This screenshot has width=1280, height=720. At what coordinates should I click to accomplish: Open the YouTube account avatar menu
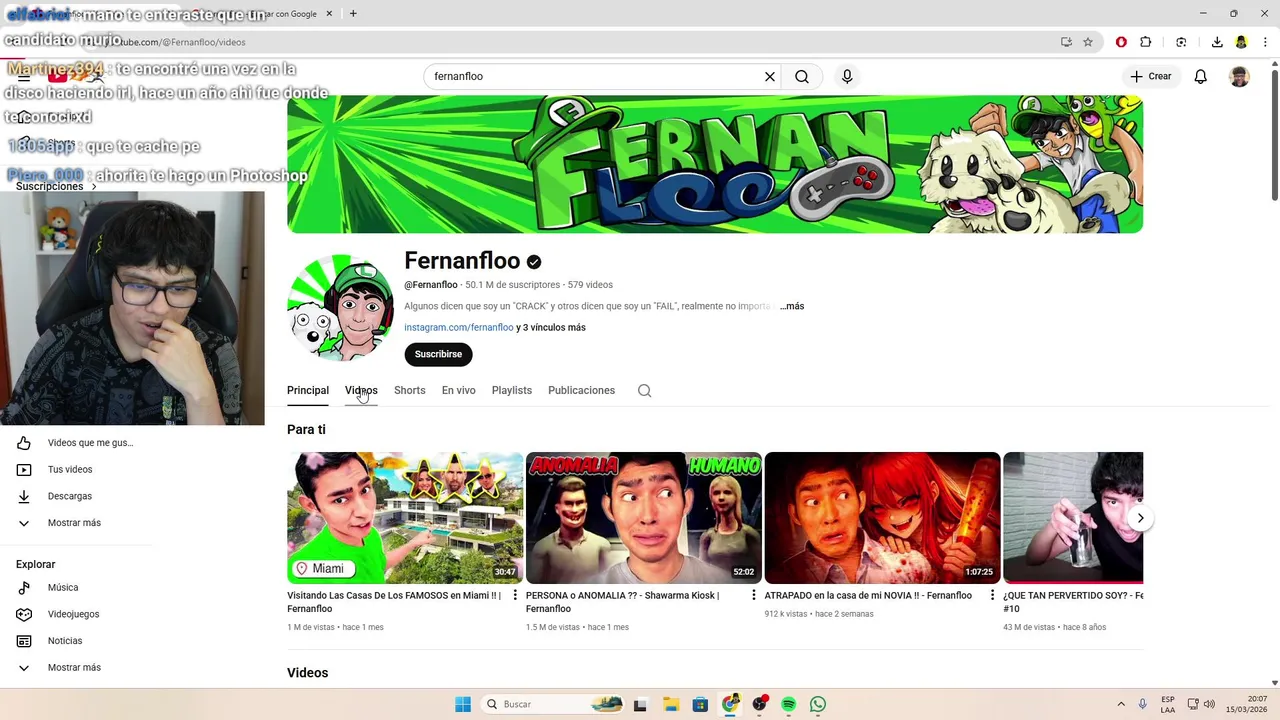tap(1239, 76)
